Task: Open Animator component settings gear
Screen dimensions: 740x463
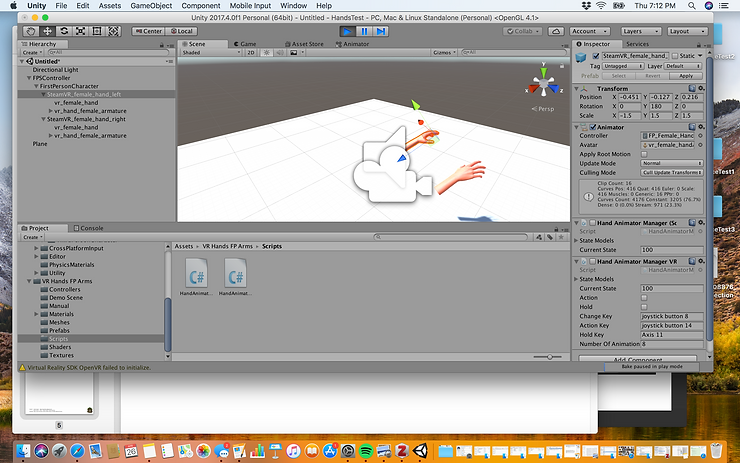Action: [x=701, y=127]
